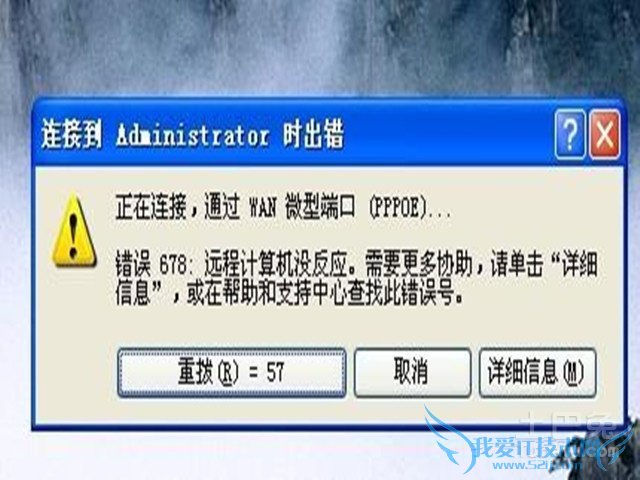Click the desktop wallpaper above the dialog
Screen dimensions: 640x480
pos(320,47)
